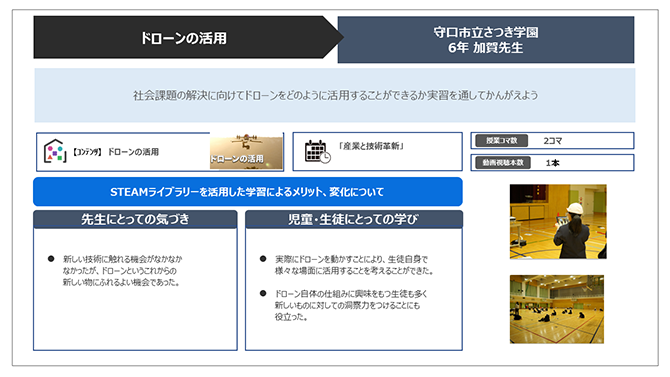Select the 児童・生徒にとっての学び heading

[x=353, y=219]
